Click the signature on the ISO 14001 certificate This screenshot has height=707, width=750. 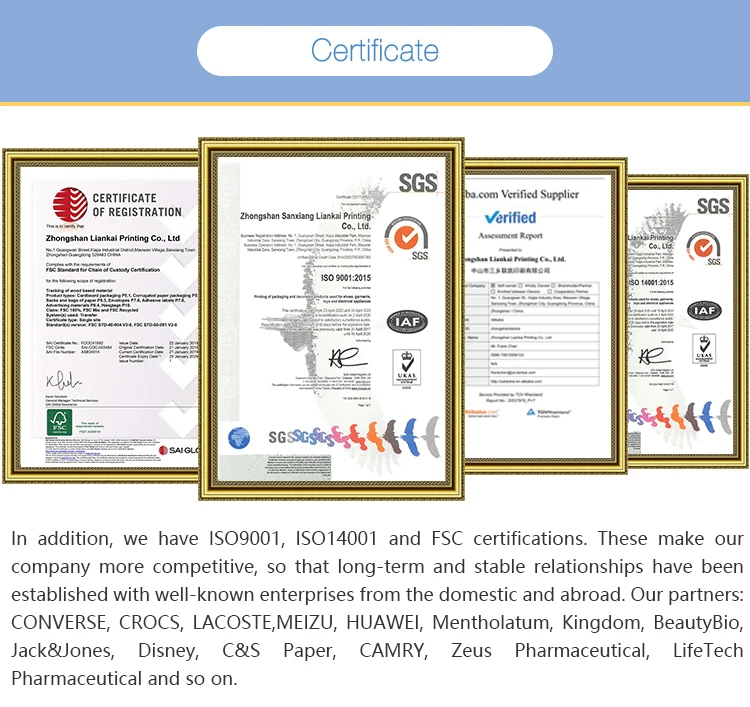pos(654,356)
